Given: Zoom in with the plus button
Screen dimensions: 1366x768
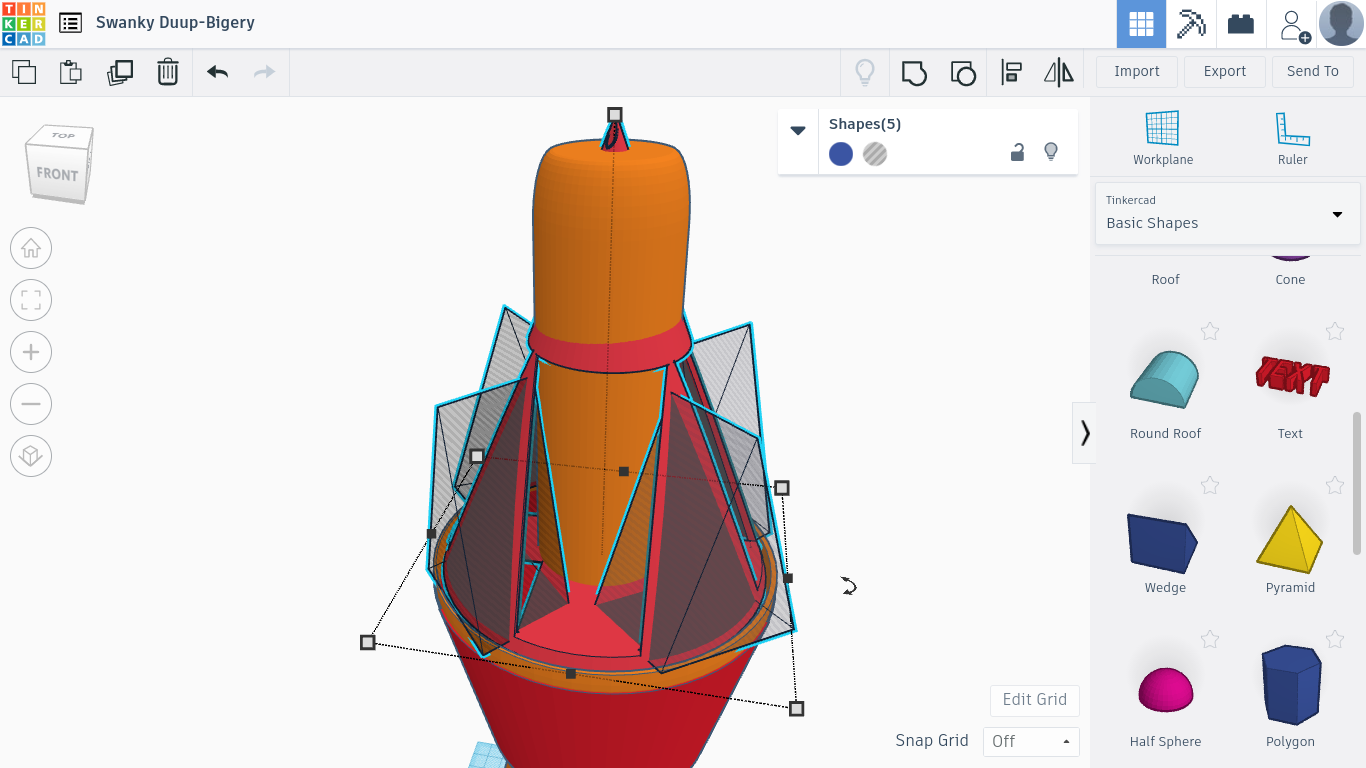Looking at the screenshot, I should 31,352.
